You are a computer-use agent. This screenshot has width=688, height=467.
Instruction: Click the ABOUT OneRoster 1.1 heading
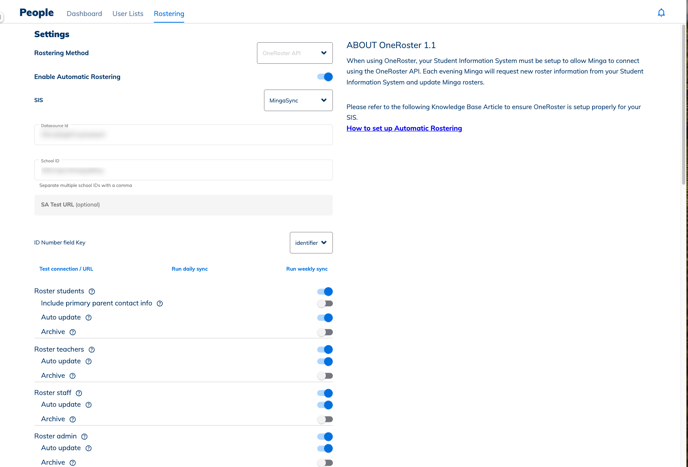point(391,45)
